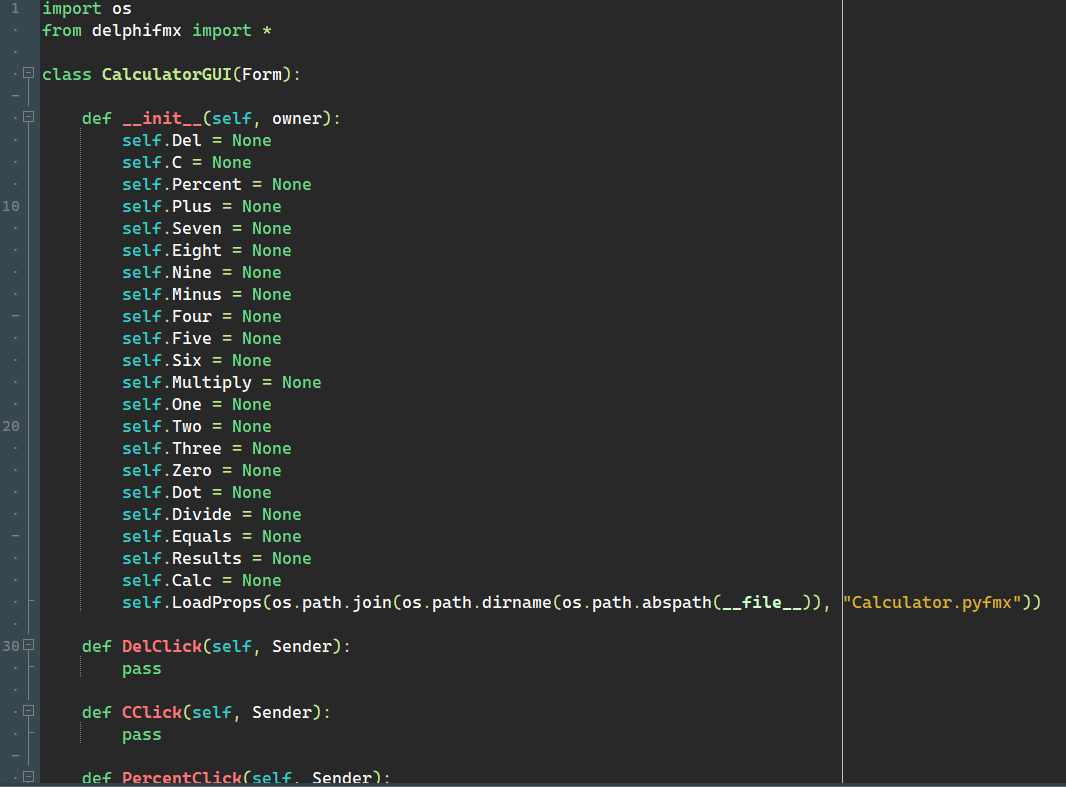Click the delphifmx module name in import
Screen dimensions: 1066x787
tap(136, 31)
